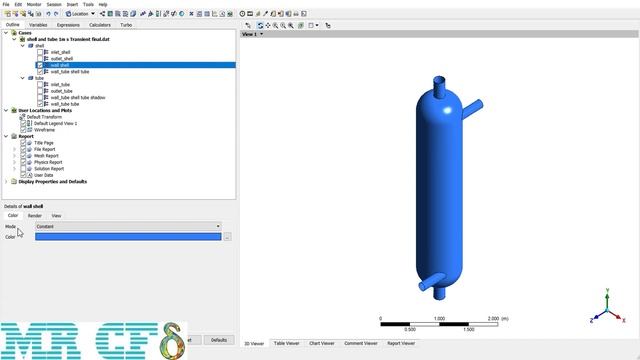Expand Display Properties and Defaults node

point(6,182)
